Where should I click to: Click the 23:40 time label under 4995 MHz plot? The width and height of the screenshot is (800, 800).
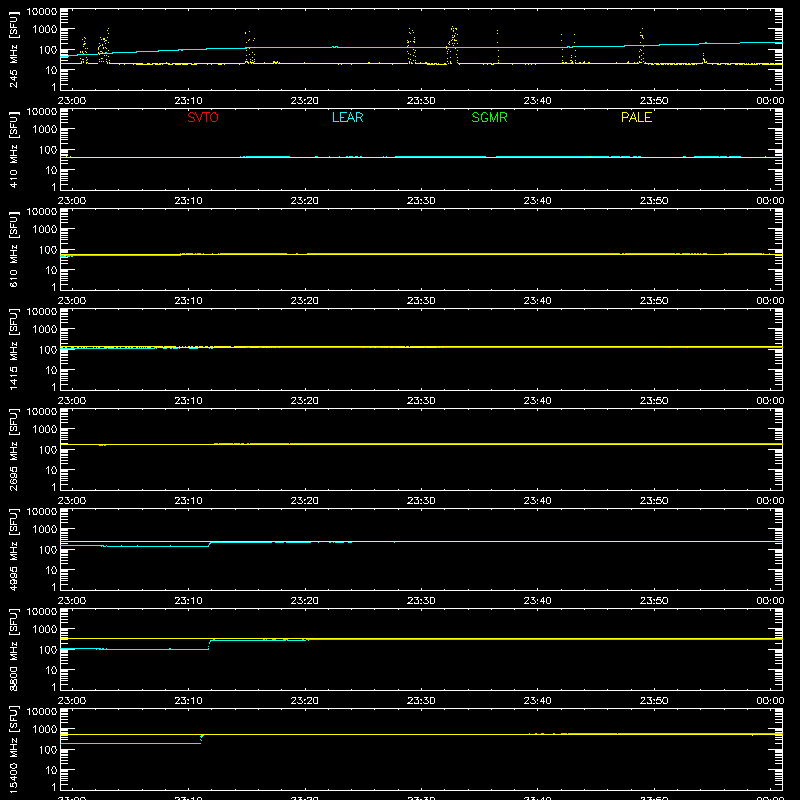[537, 601]
